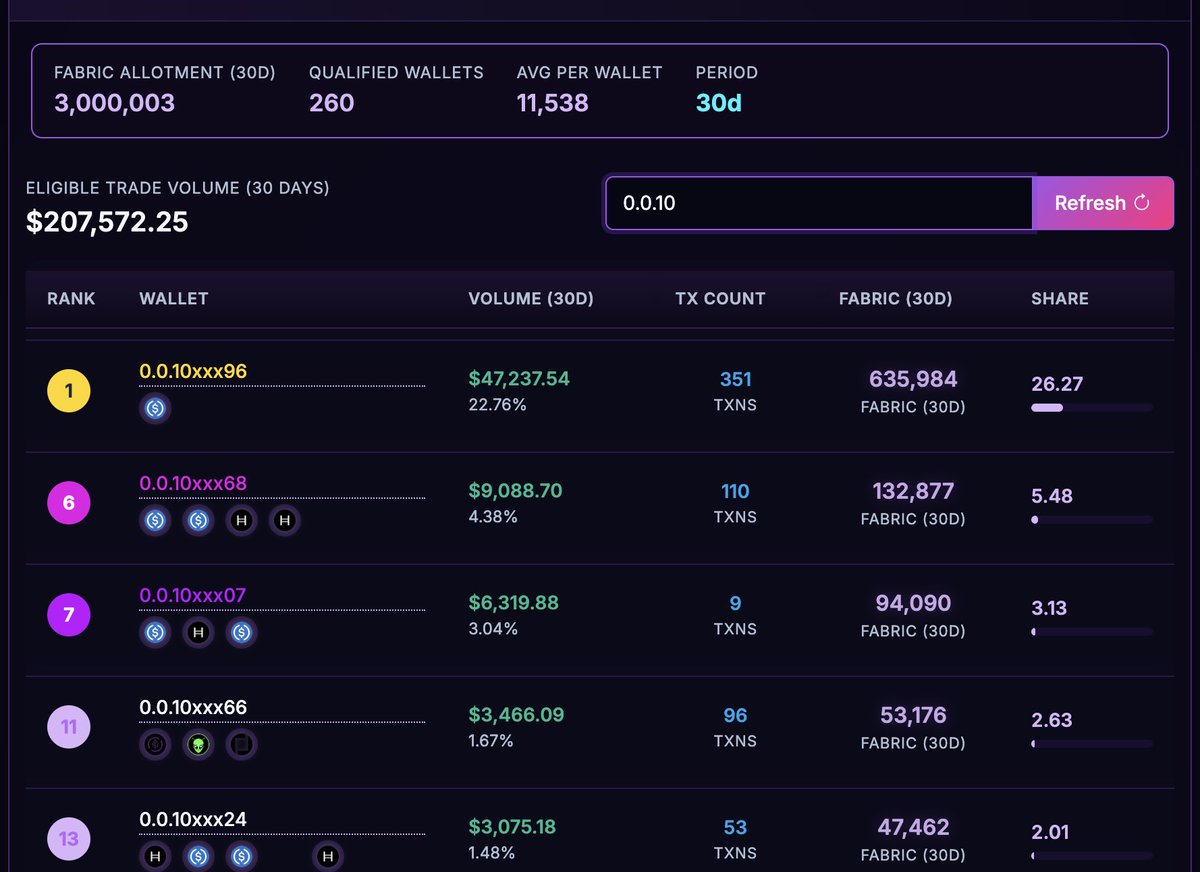The height and width of the screenshot is (872, 1200).
Task: Click the green alien token icon under 0.0.10xxx66
Action: click(x=198, y=744)
